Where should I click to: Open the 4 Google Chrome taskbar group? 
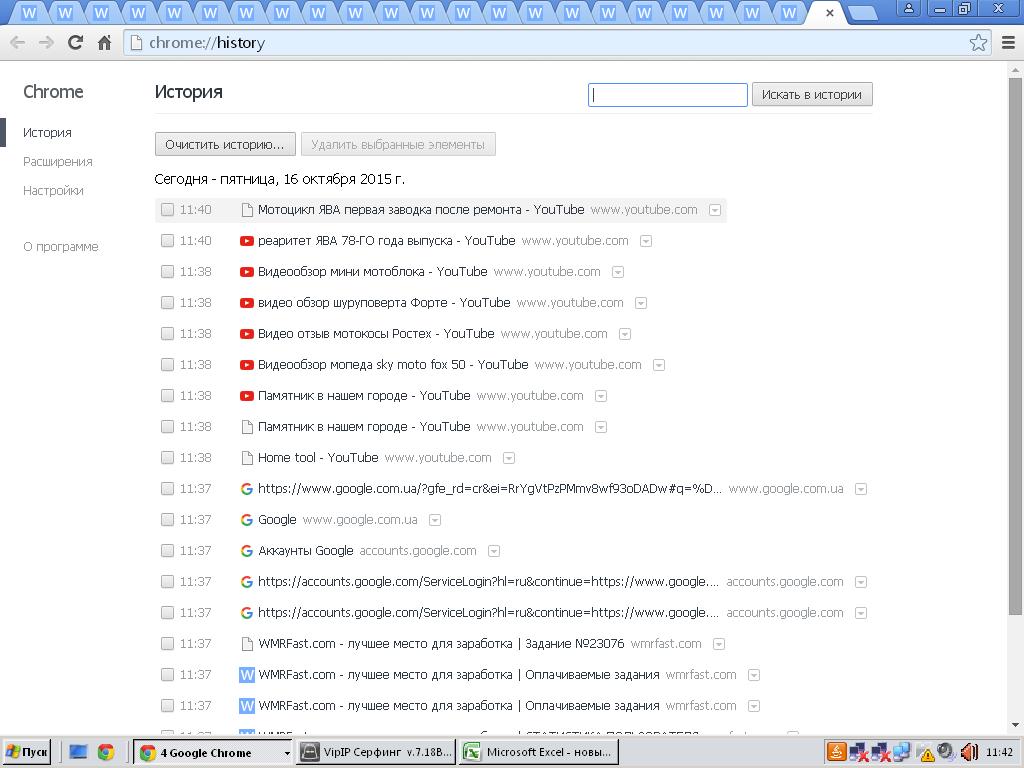pos(213,752)
